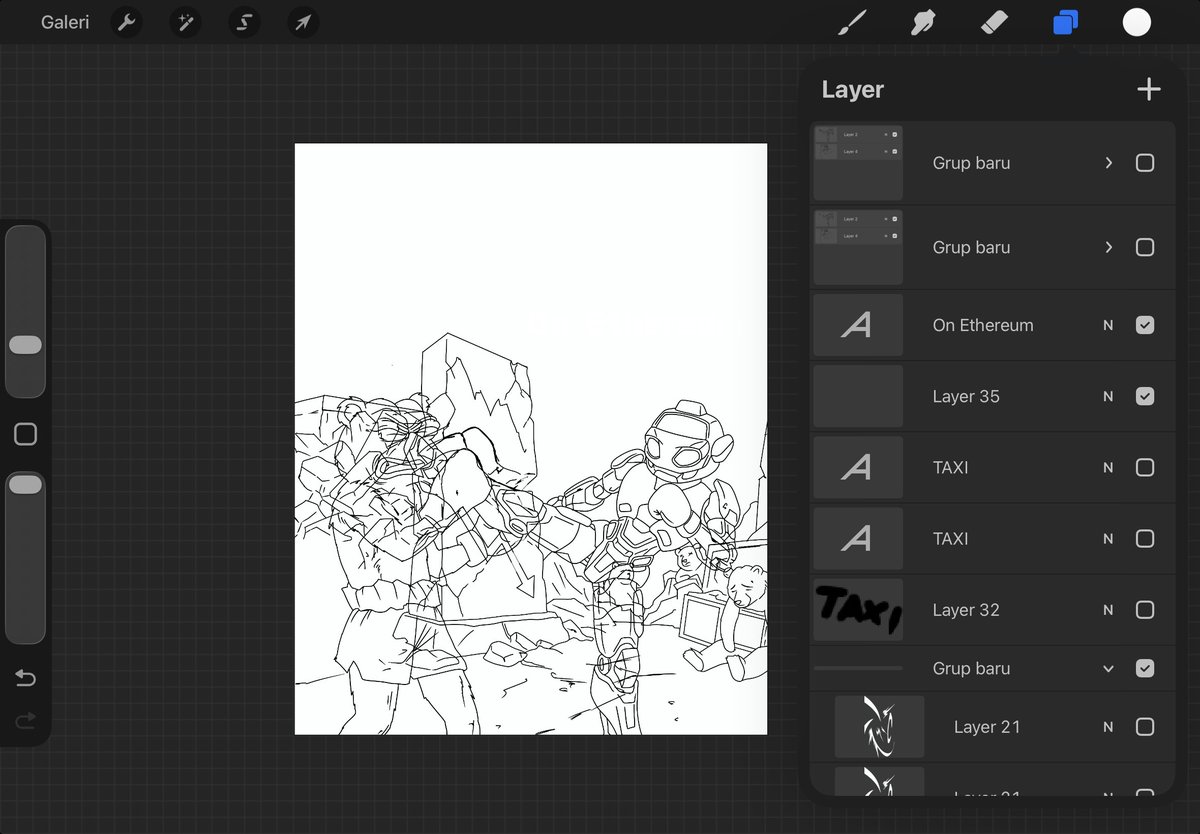This screenshot has height=834, width=1200.
Task: Add a new layer with the plus icon
Action: [x=1149, y=89]
